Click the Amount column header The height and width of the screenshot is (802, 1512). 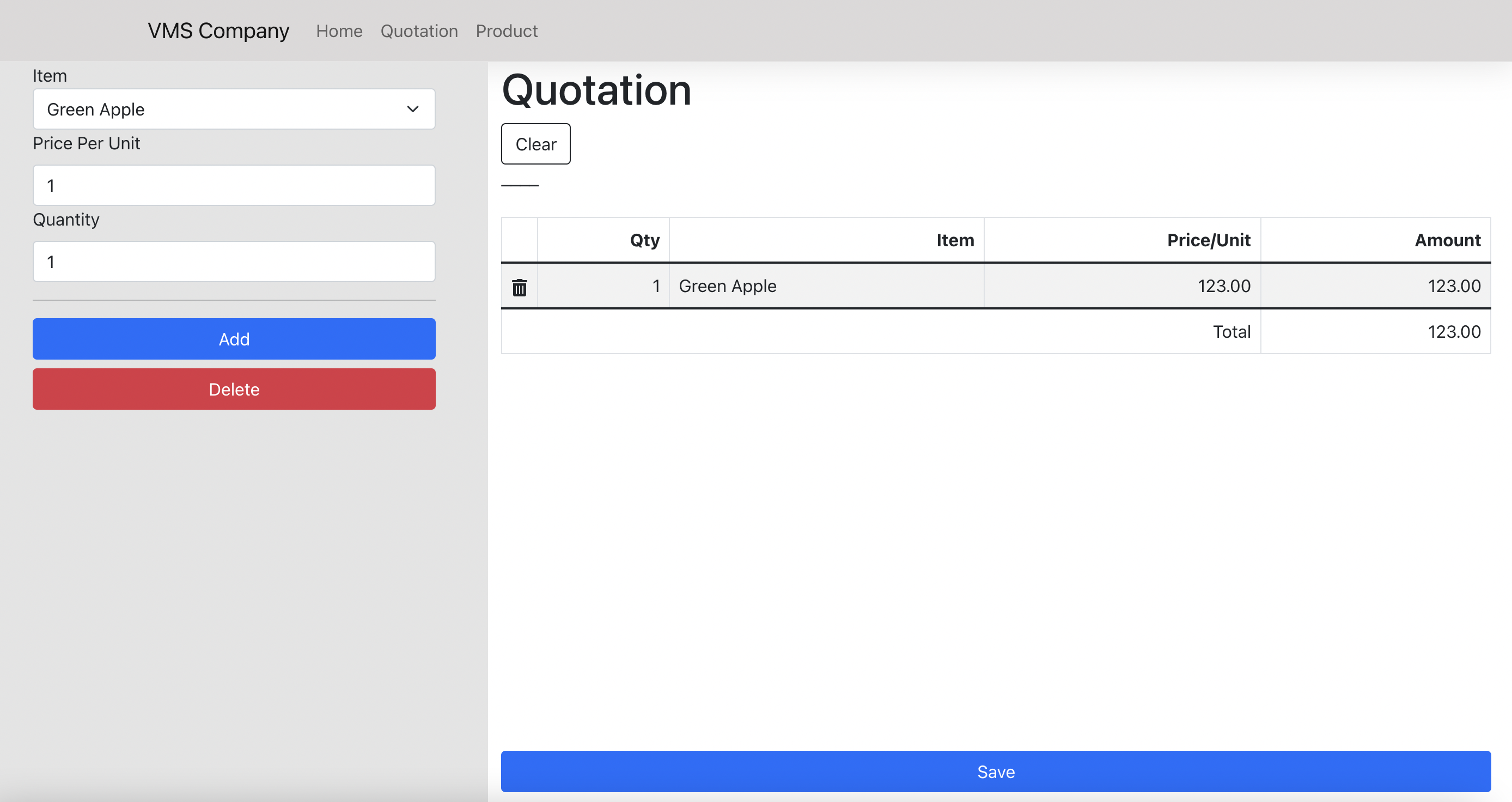[1447, 240]
